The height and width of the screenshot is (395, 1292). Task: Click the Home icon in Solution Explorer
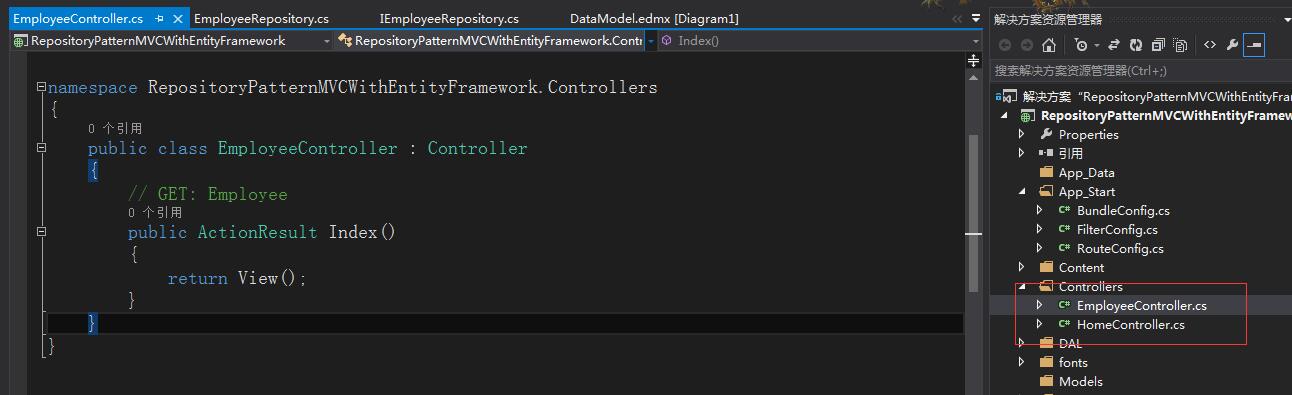pos(1049,45)
